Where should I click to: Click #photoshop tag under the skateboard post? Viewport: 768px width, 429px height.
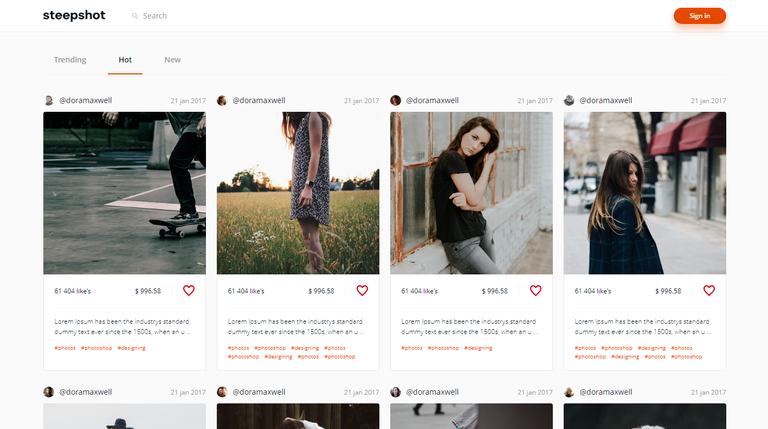[96, 348]
